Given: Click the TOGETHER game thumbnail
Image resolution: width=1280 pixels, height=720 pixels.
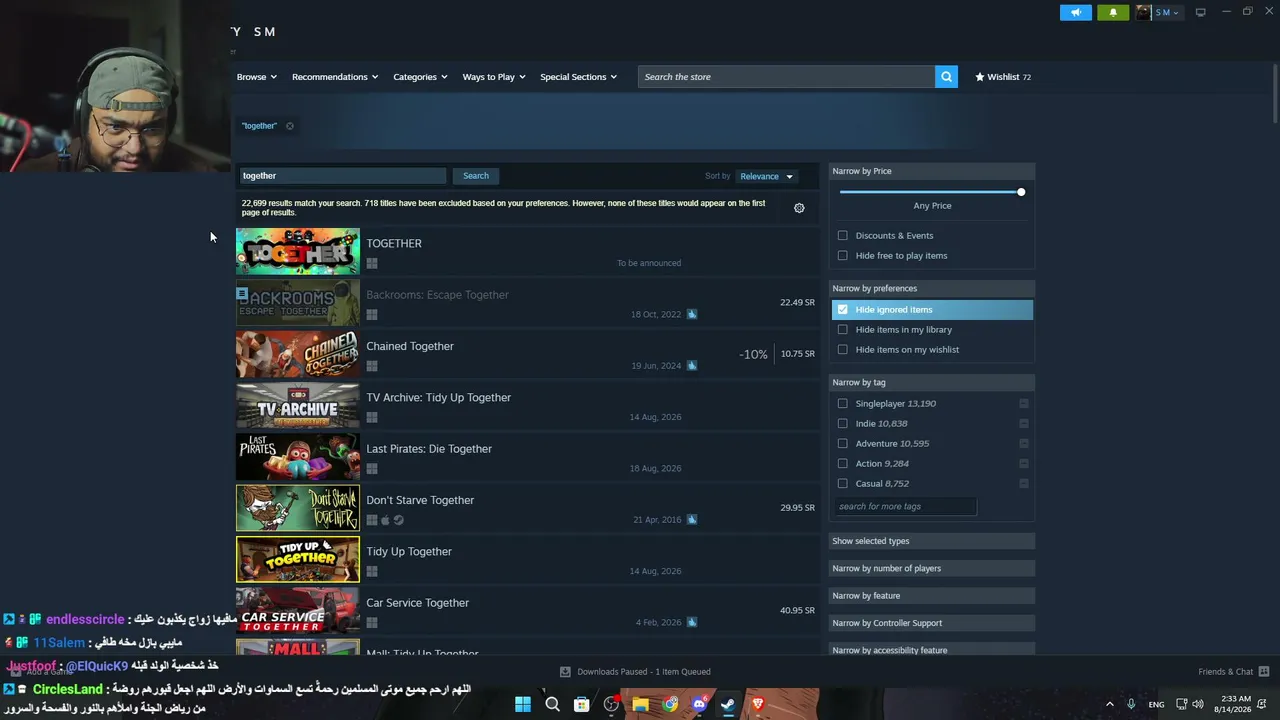Looking at the screenshot, I should point(298,251).
